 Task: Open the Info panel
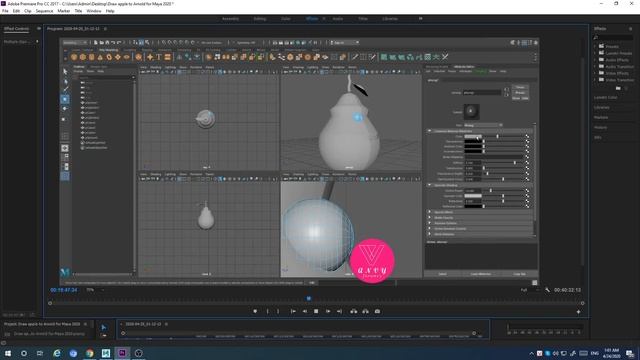pyautogui.click(x=598, y=138)
